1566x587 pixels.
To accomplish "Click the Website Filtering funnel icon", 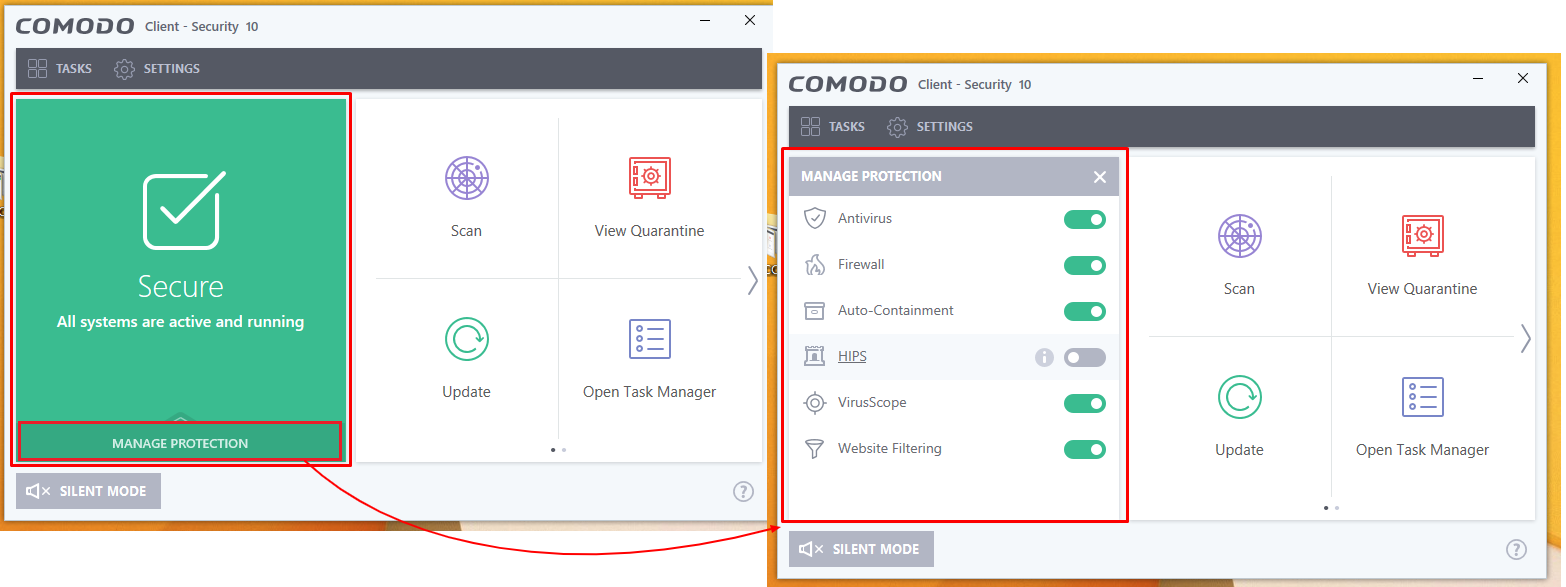I will coord(815,448).
